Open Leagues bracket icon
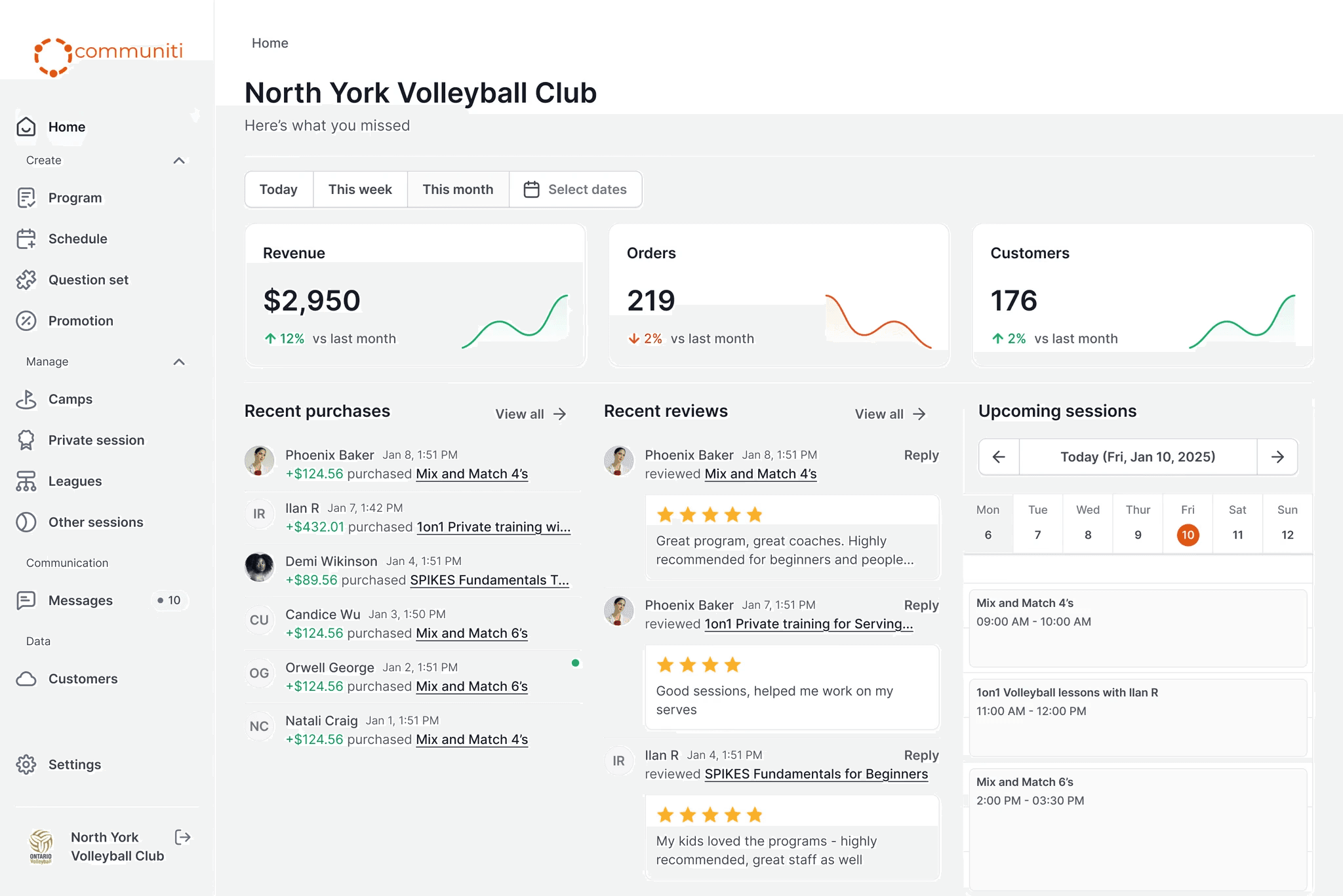Image resolution: width=1343 pixels, height=896 pixels. (x=26, y=481)
